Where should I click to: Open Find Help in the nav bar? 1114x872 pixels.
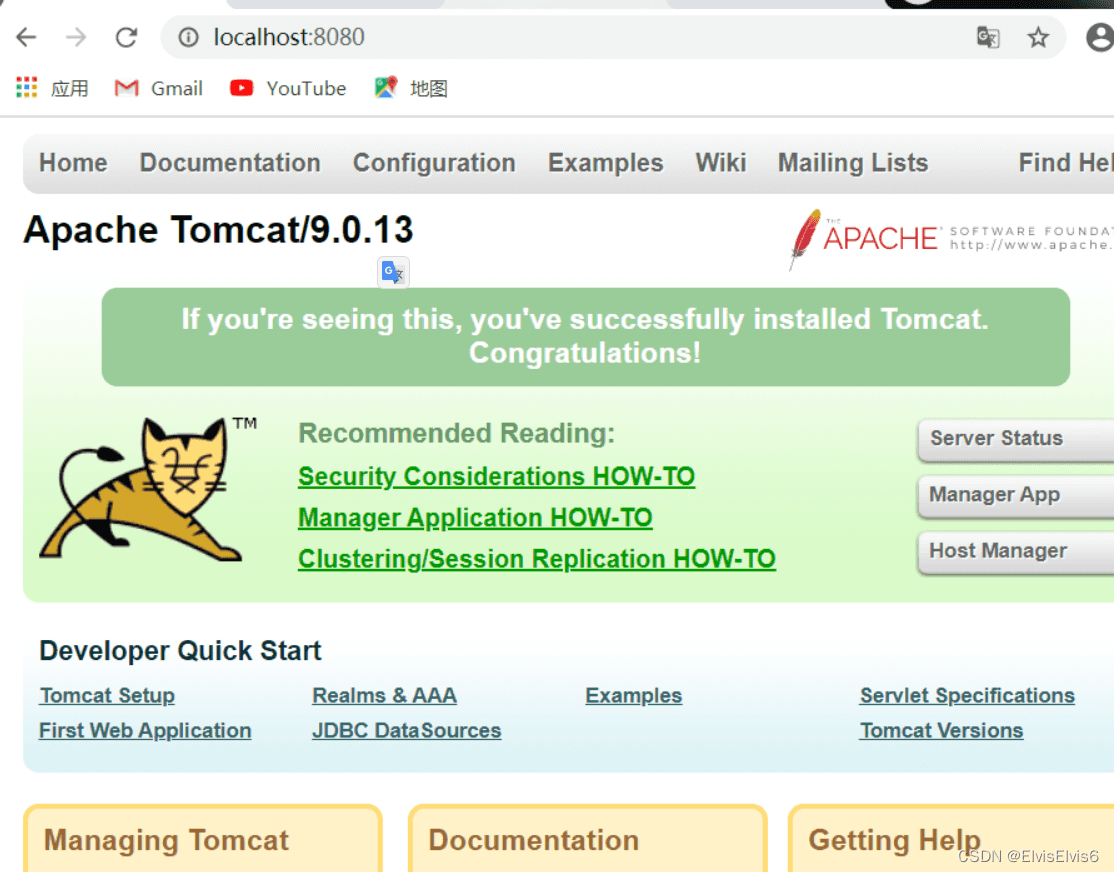coord(1066,163)
